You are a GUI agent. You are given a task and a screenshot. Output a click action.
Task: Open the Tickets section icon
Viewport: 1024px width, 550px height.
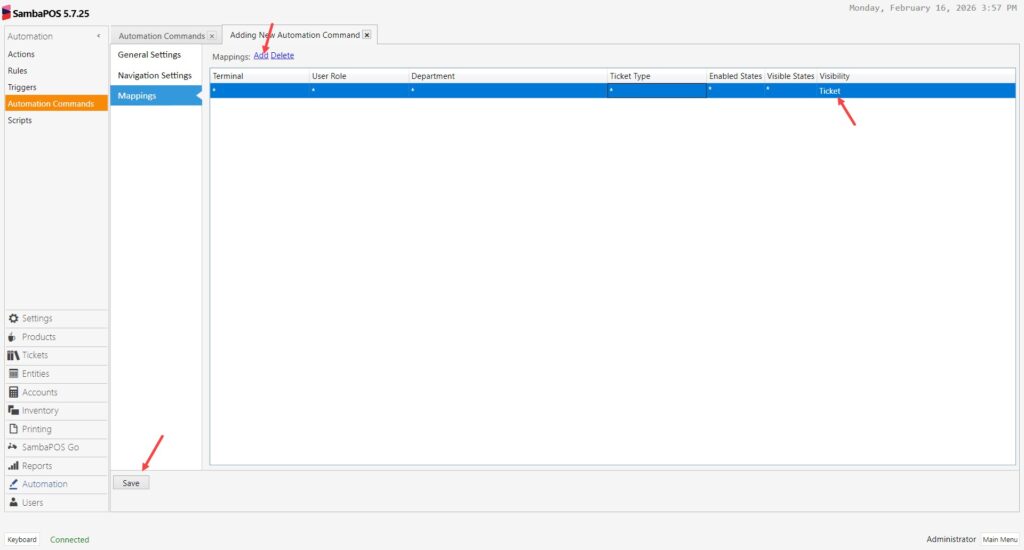coord(14,355)
